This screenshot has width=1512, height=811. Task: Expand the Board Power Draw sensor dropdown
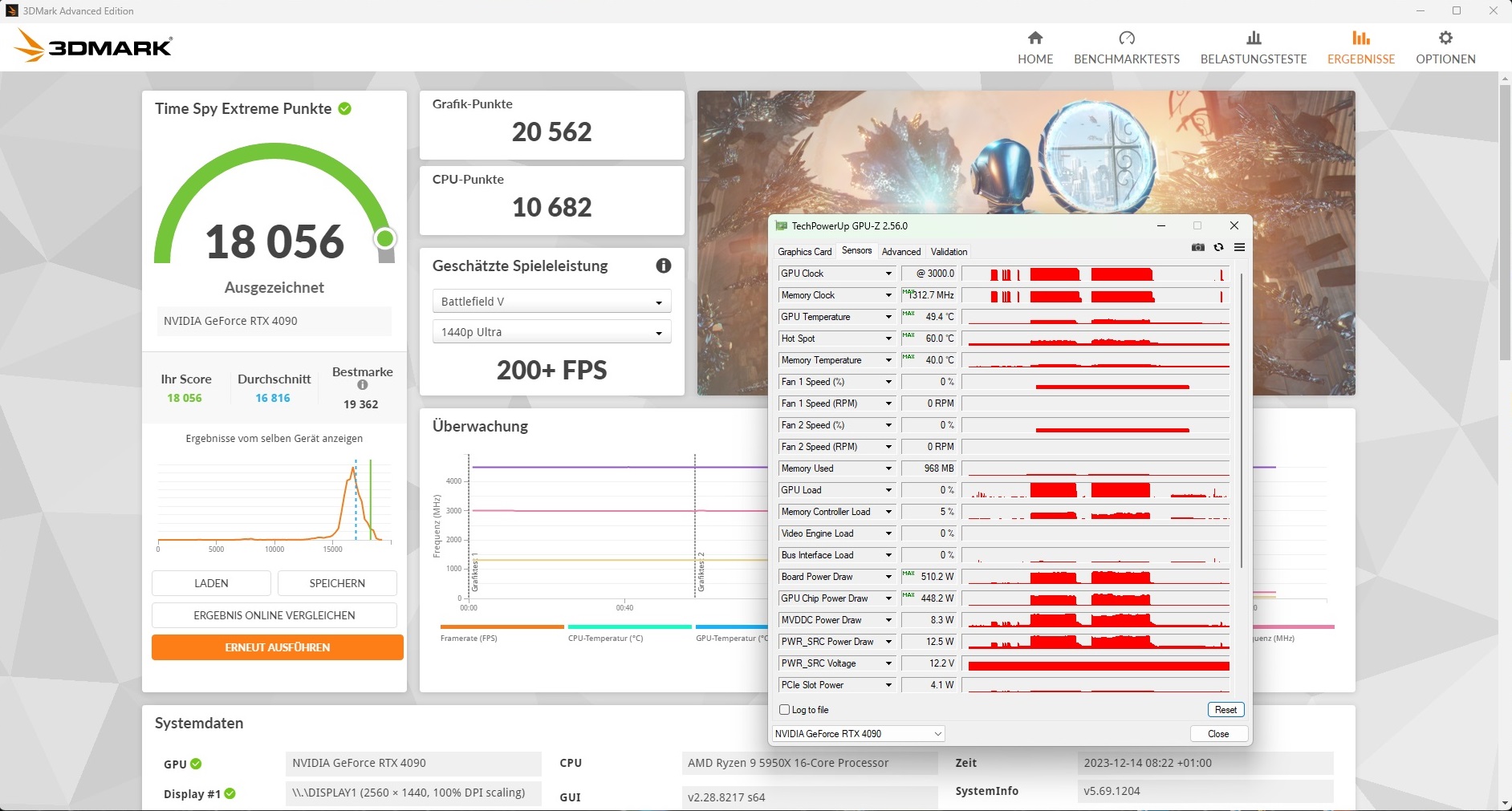888,577
